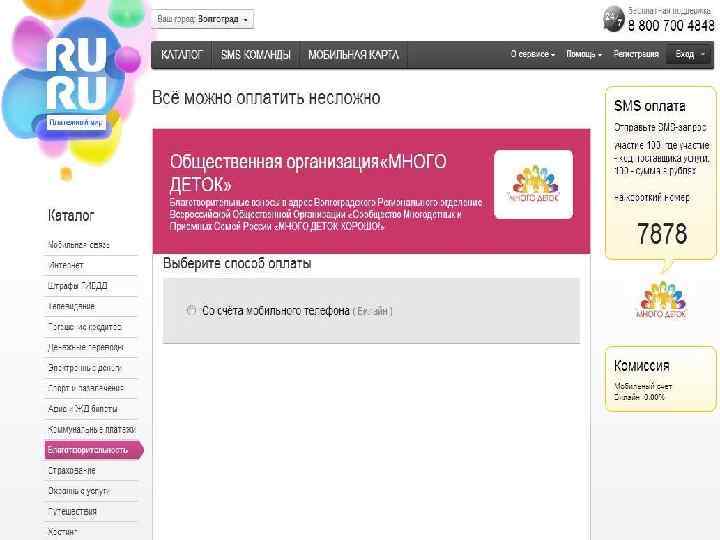Click the support phone number 8 800 700 4848
The width and height of the screenshot is (720, 540).
671,26
